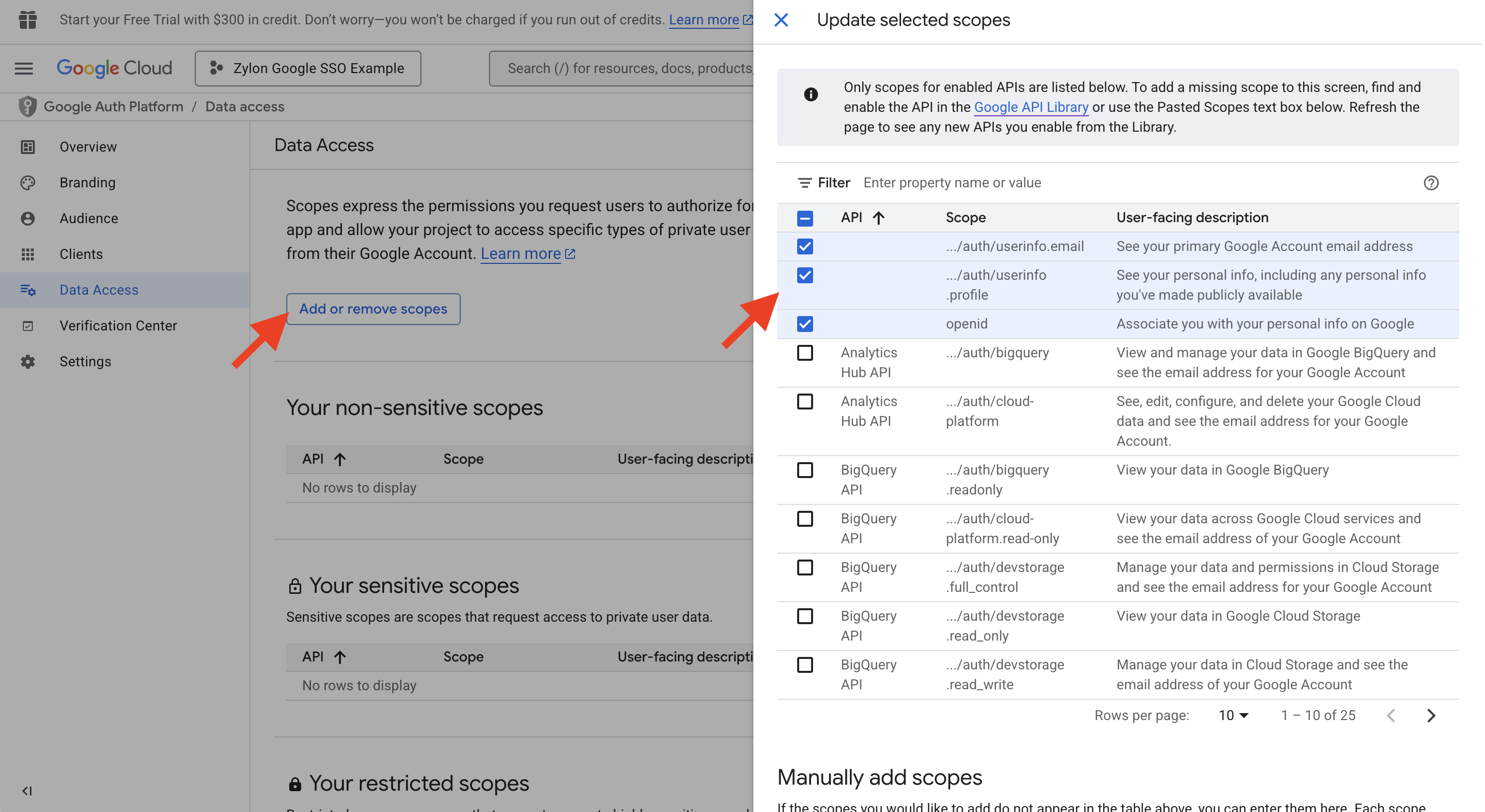This screenshot has width=1485, height=812.
Task: Toggle the API column sort arrow
Action: click(879, 217)
